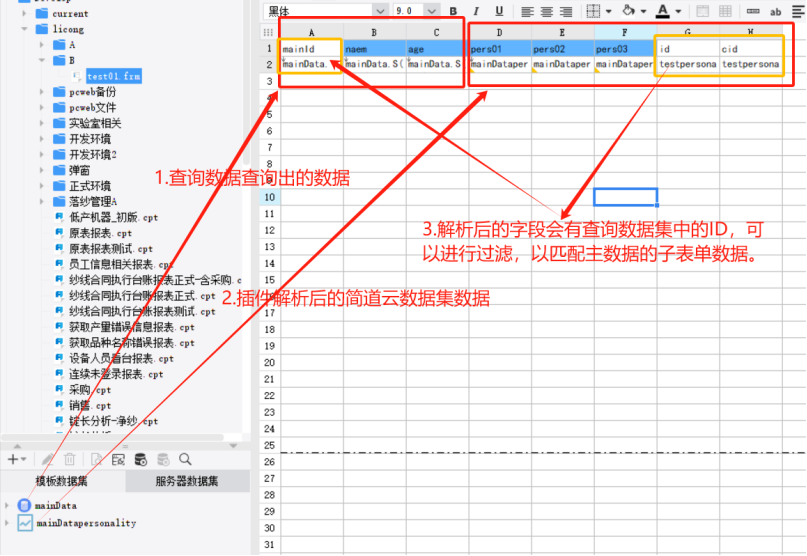Viewport: 807px width, 556px height.
Task: Collapse the licong folder
Action: point(24,29)
